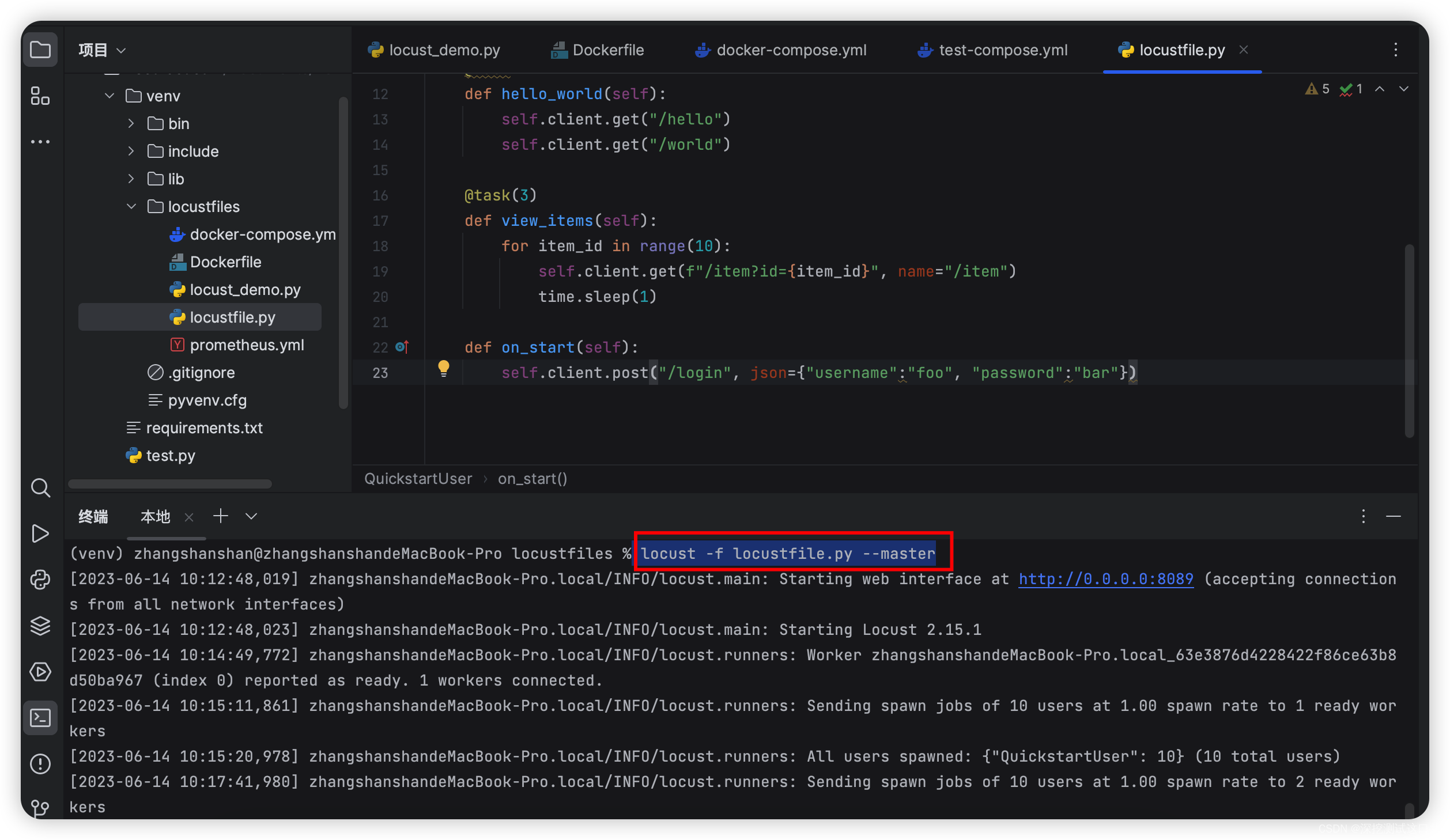Open the Python Packages icon
This screenshot has width=1450, height=840.
pos(40,626)
